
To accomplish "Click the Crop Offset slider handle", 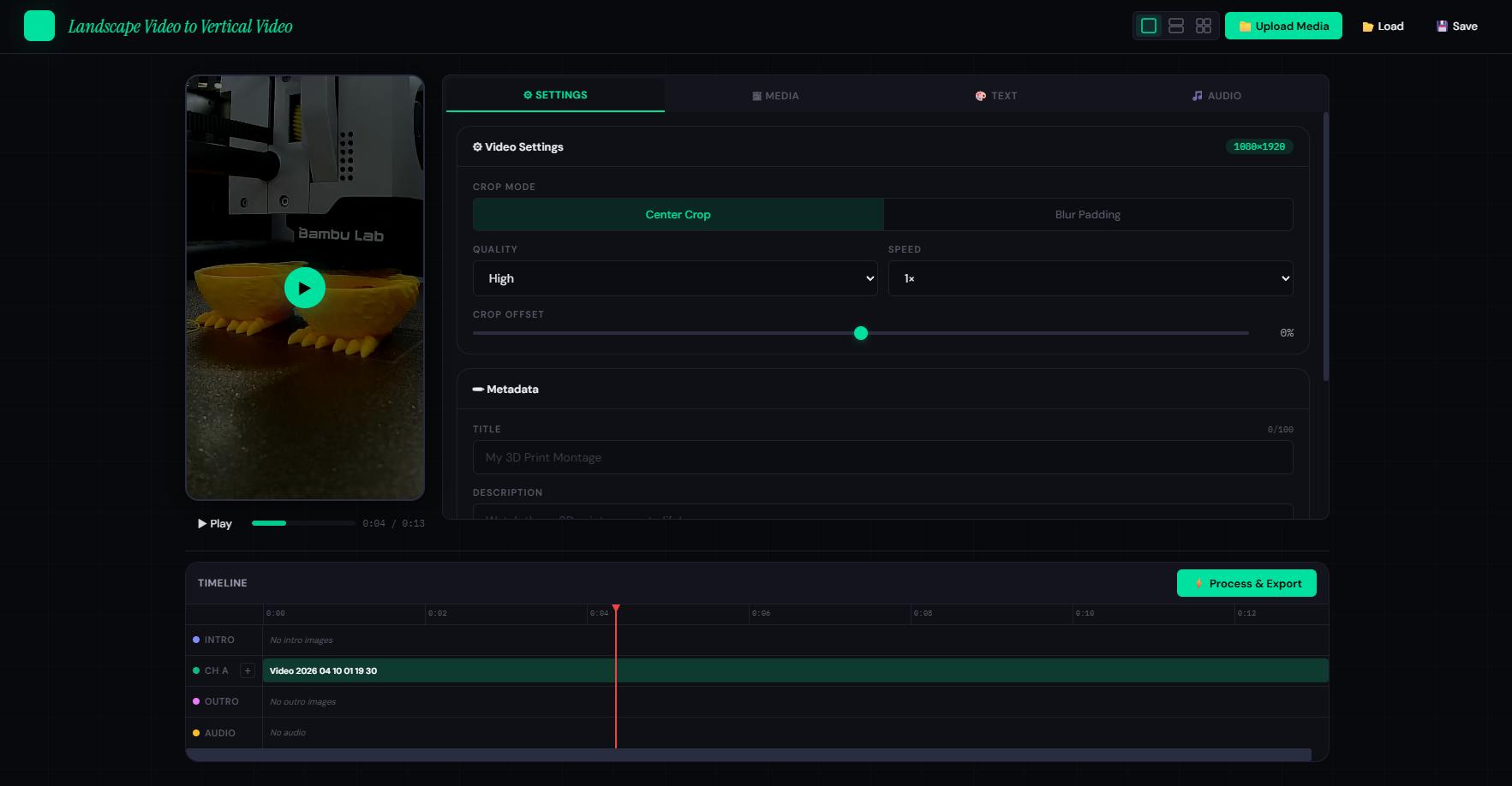I will pos(861,333).
